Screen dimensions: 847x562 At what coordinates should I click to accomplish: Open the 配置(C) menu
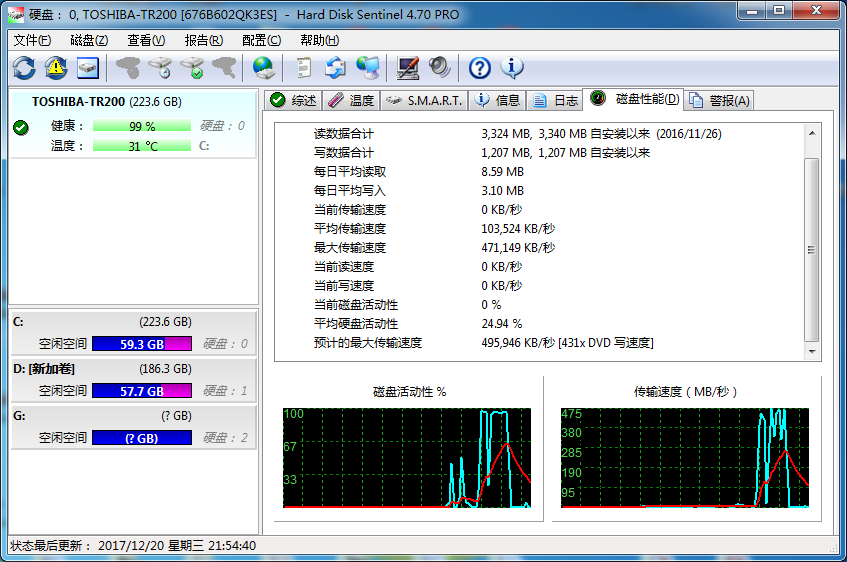[261, 40]
